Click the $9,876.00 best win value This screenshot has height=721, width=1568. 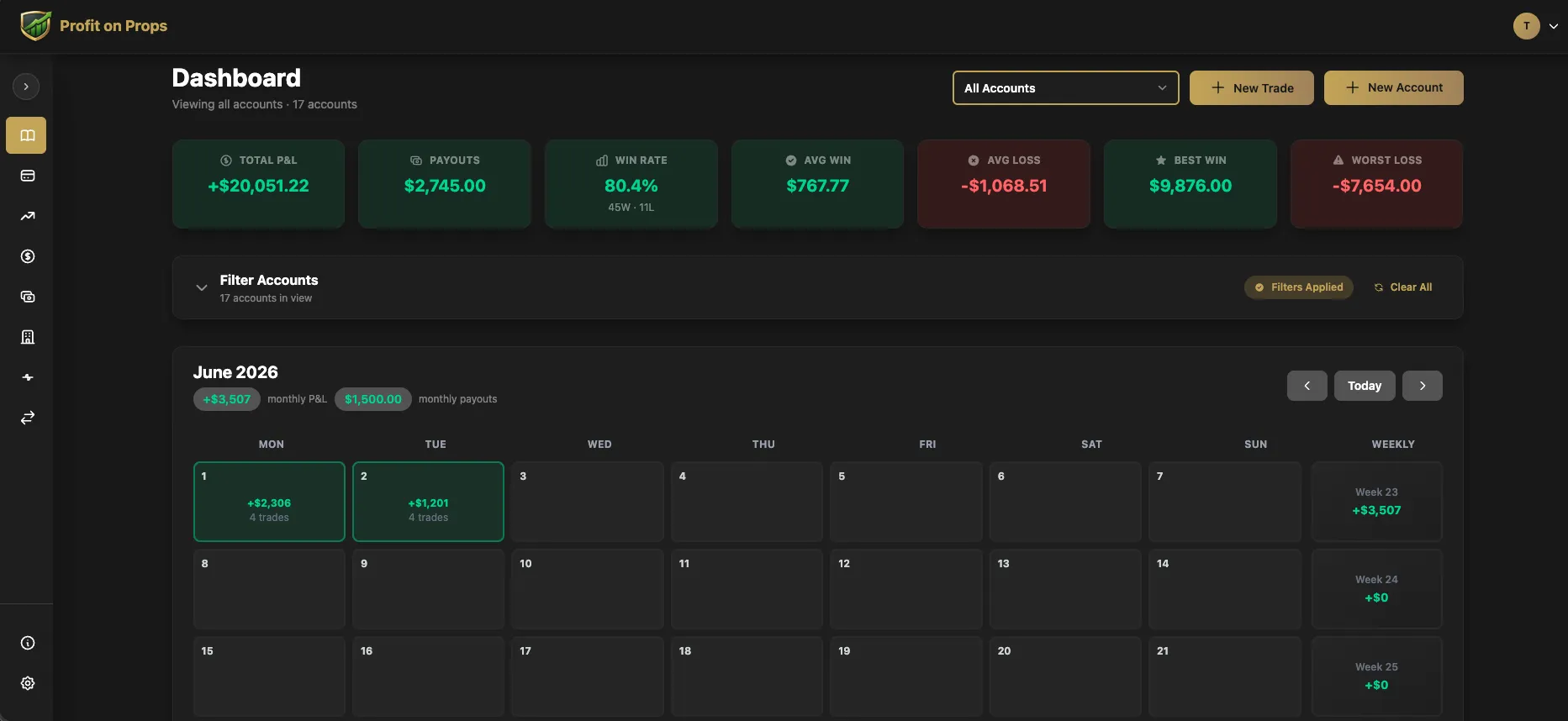pos(1191,186)
